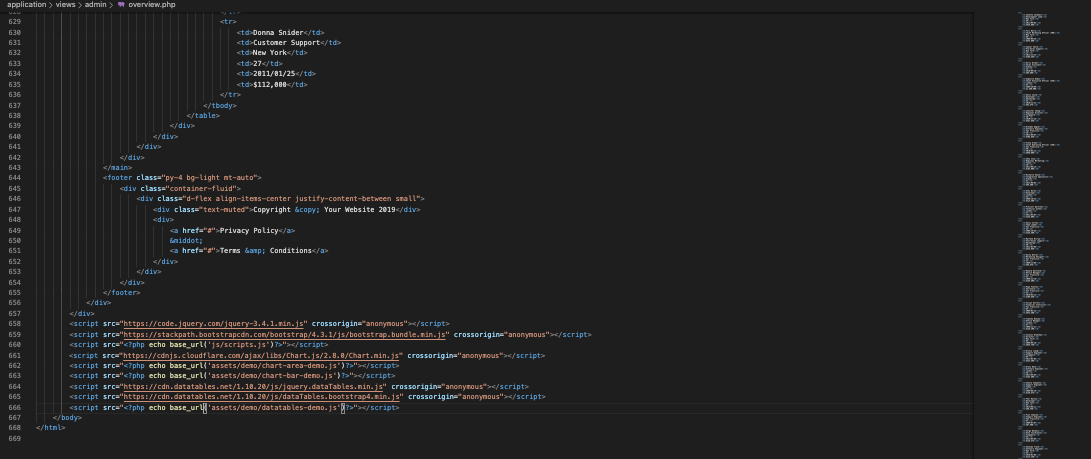Open the application breadcrumb segment
1091x459 pixels.
[x=26, y=4]
